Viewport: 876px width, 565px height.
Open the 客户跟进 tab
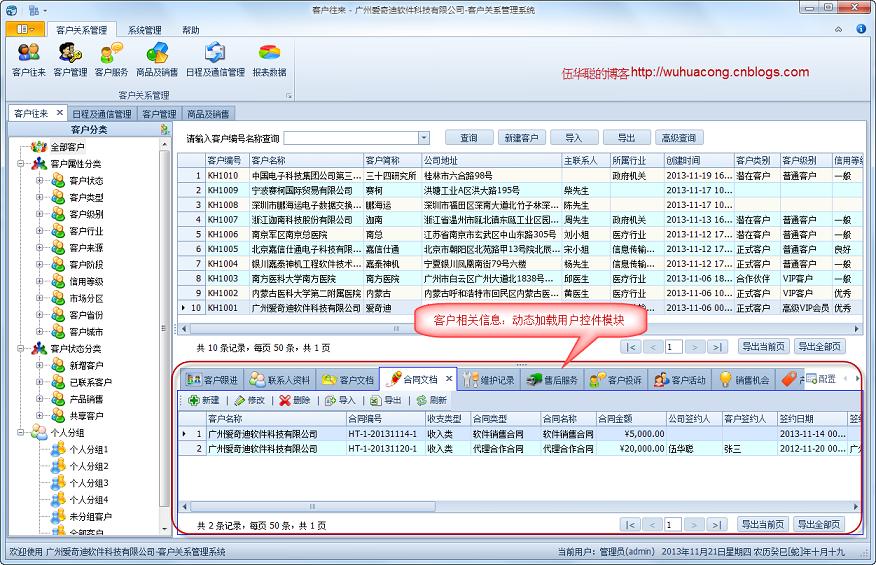pyautogui.click(x=212, y=380)
